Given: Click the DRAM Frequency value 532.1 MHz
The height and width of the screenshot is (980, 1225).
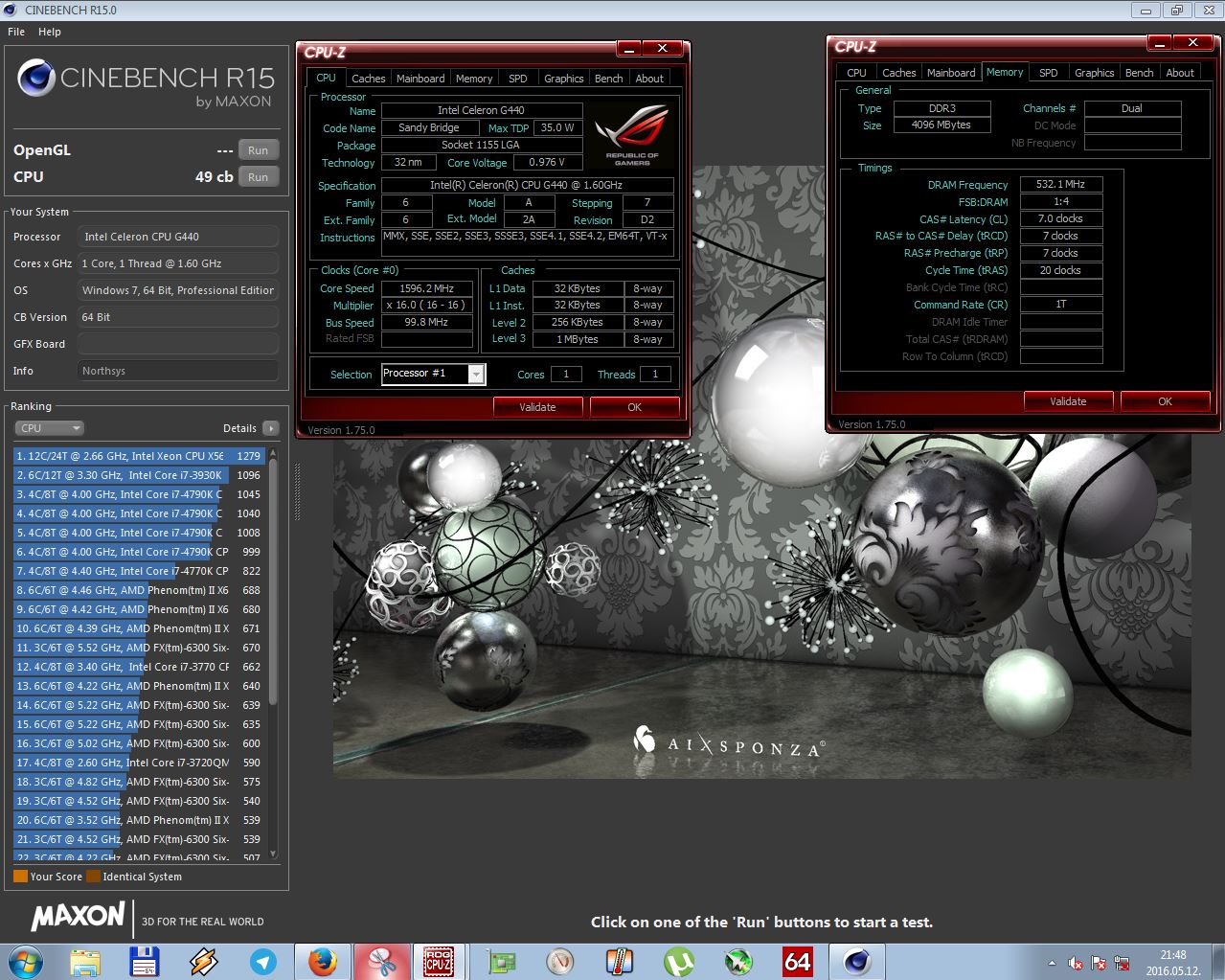Looking at the screenshot, I should coord(1061,184).
